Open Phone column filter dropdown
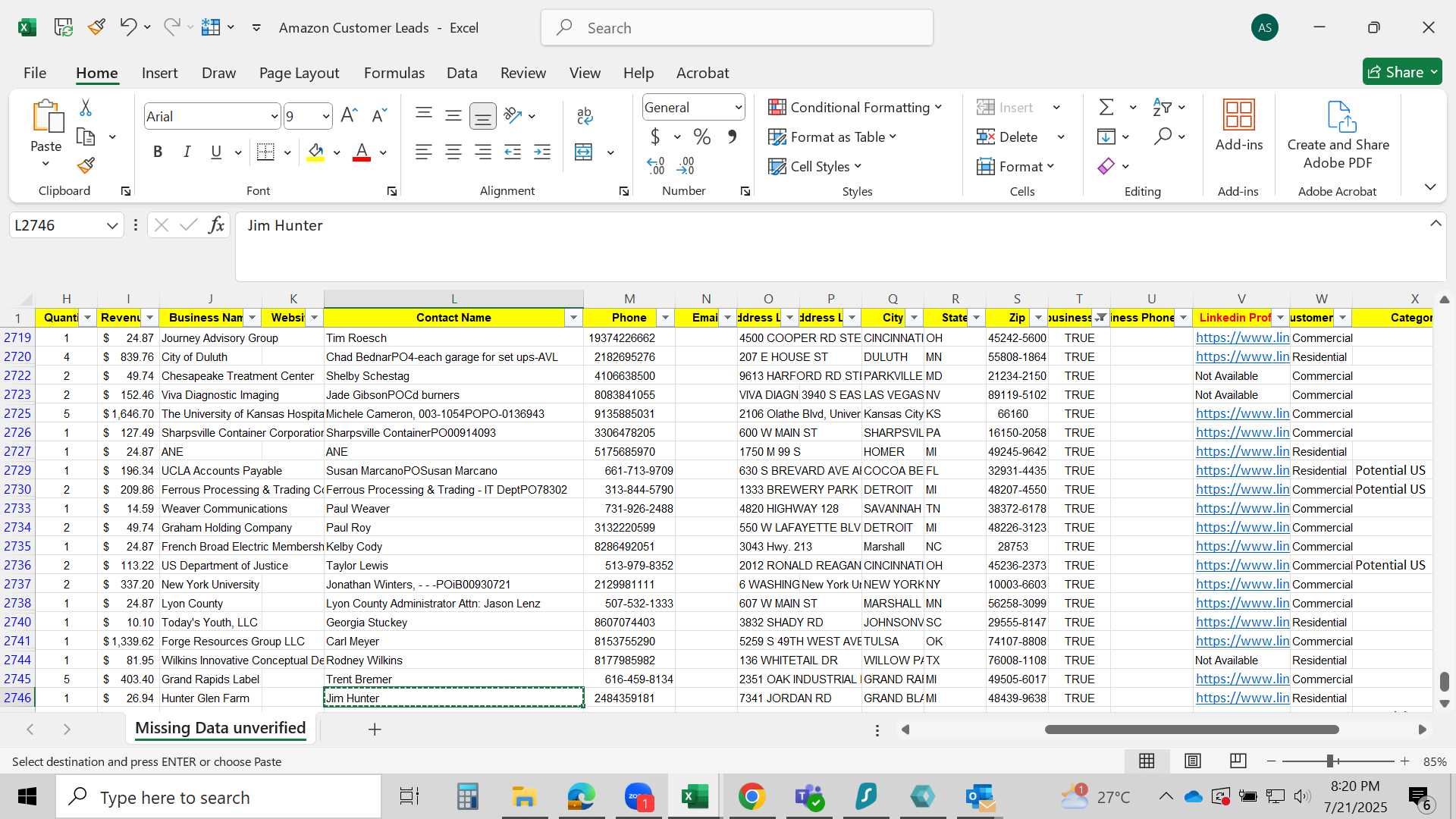The height and width of the screenshot is (819, 1456). [x=665, y=318]
